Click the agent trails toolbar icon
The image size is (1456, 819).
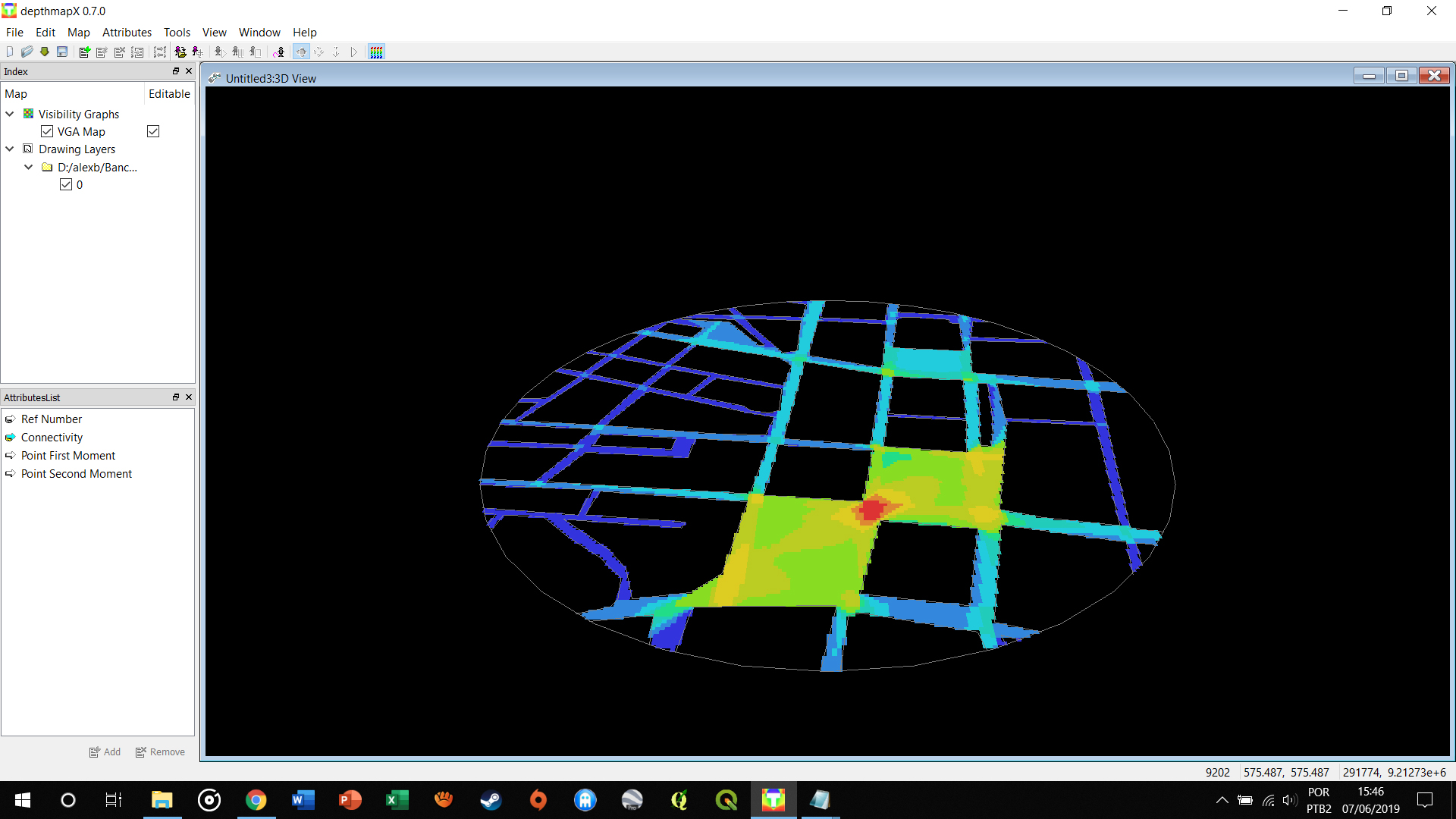(x=279, y=52)
